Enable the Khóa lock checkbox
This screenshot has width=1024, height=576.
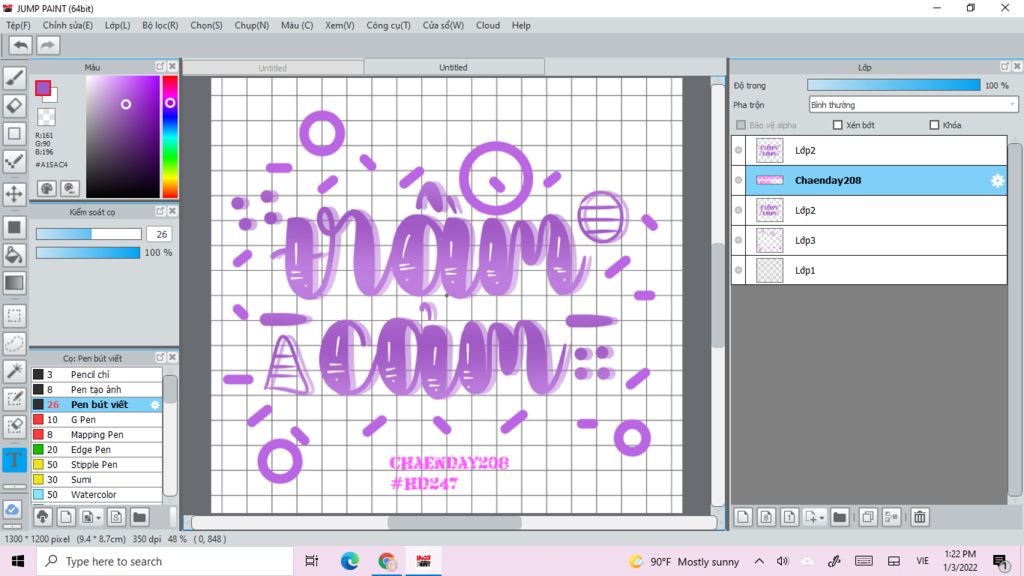(x=934, y=125)
